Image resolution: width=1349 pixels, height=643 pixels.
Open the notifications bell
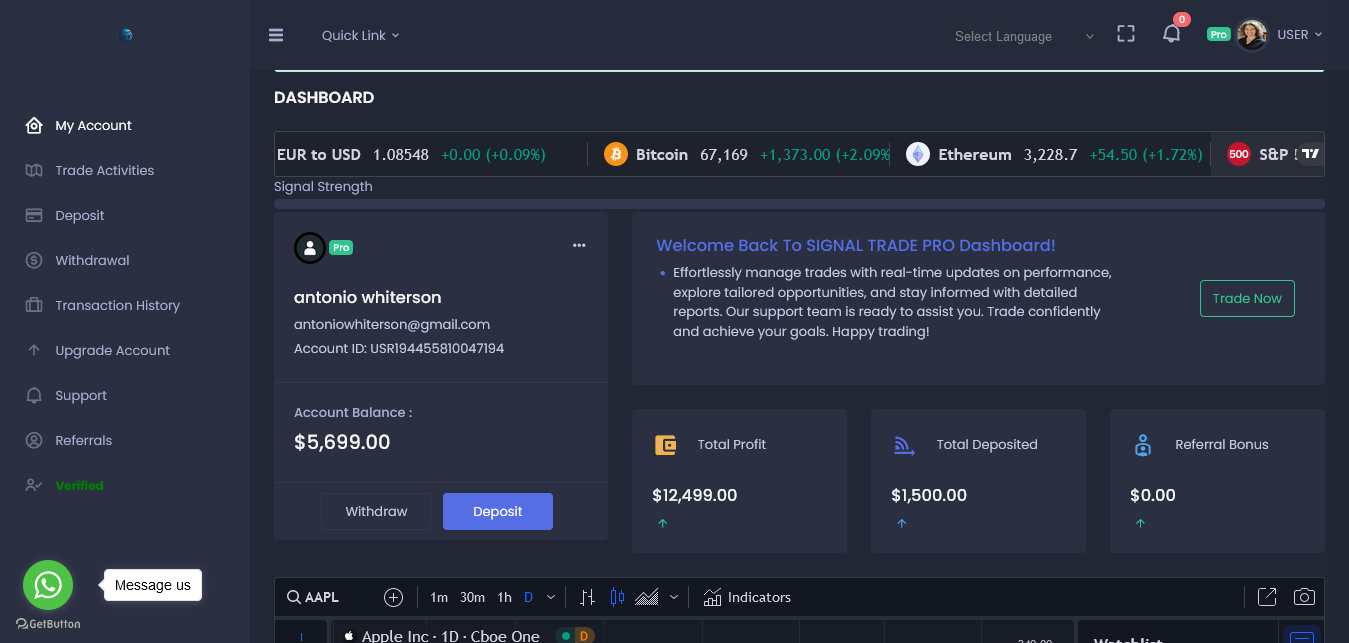[x=1171, y=34]
